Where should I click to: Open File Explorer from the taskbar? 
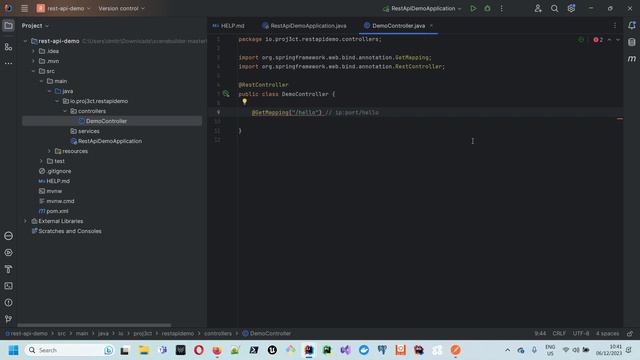click(x=144, y=350)
